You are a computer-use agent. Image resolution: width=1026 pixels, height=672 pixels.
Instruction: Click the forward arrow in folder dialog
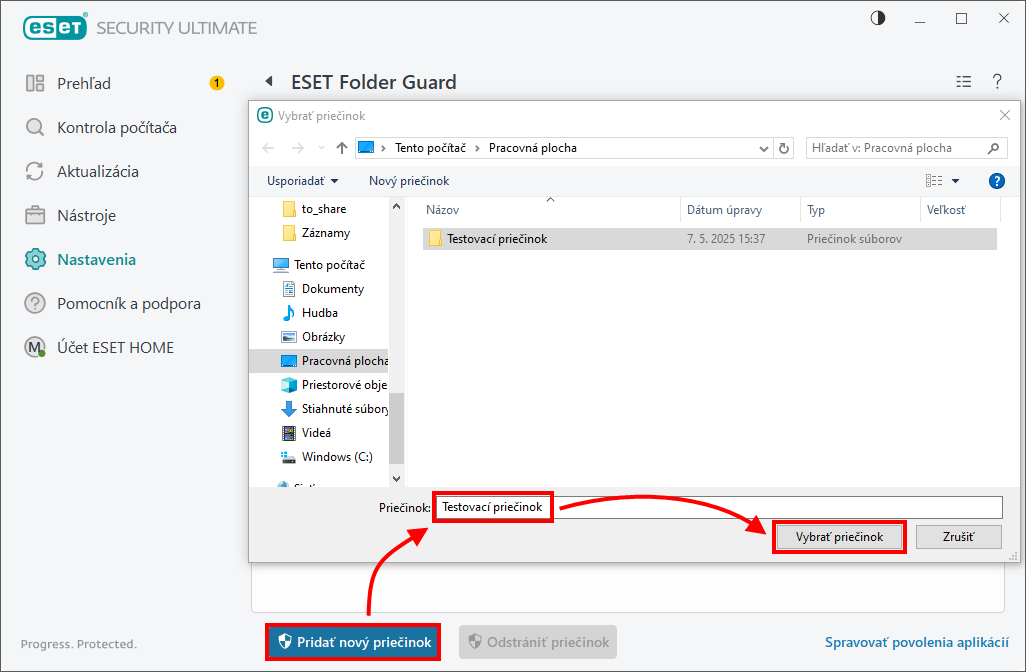coord(298,148)
